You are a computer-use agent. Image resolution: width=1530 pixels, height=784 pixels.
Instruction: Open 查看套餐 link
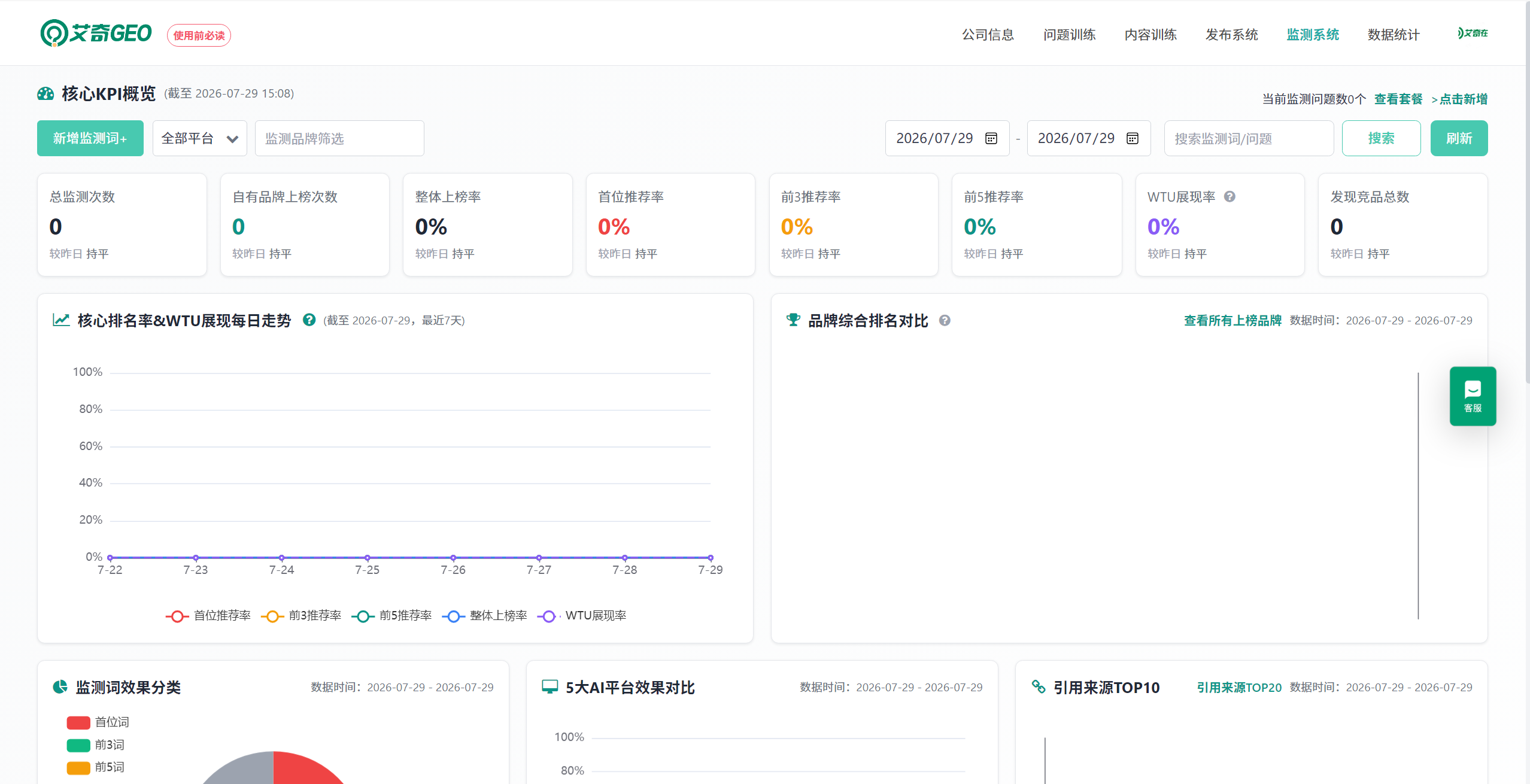(1398, 99)
